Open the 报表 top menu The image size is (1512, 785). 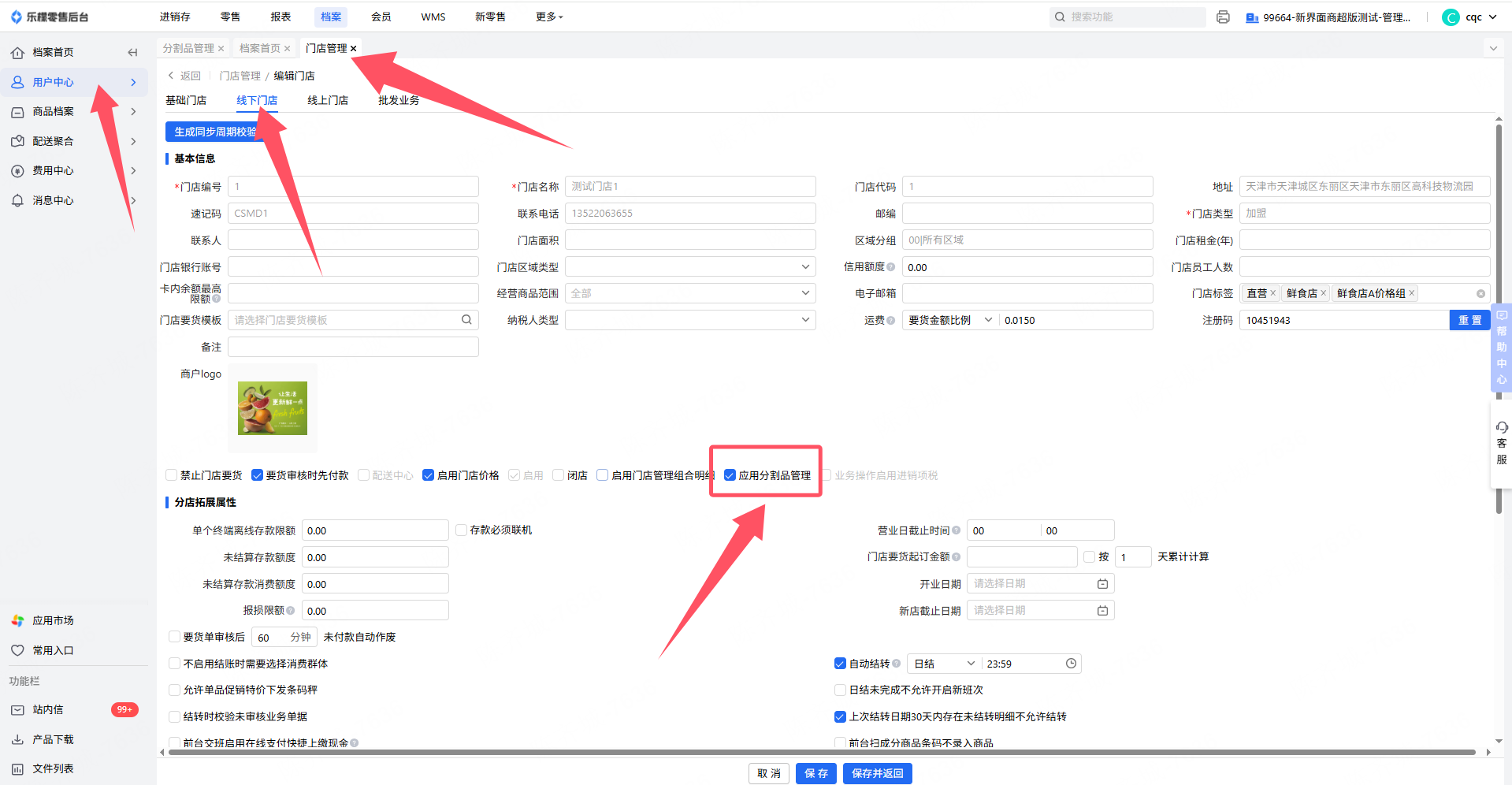coord(280,17)
